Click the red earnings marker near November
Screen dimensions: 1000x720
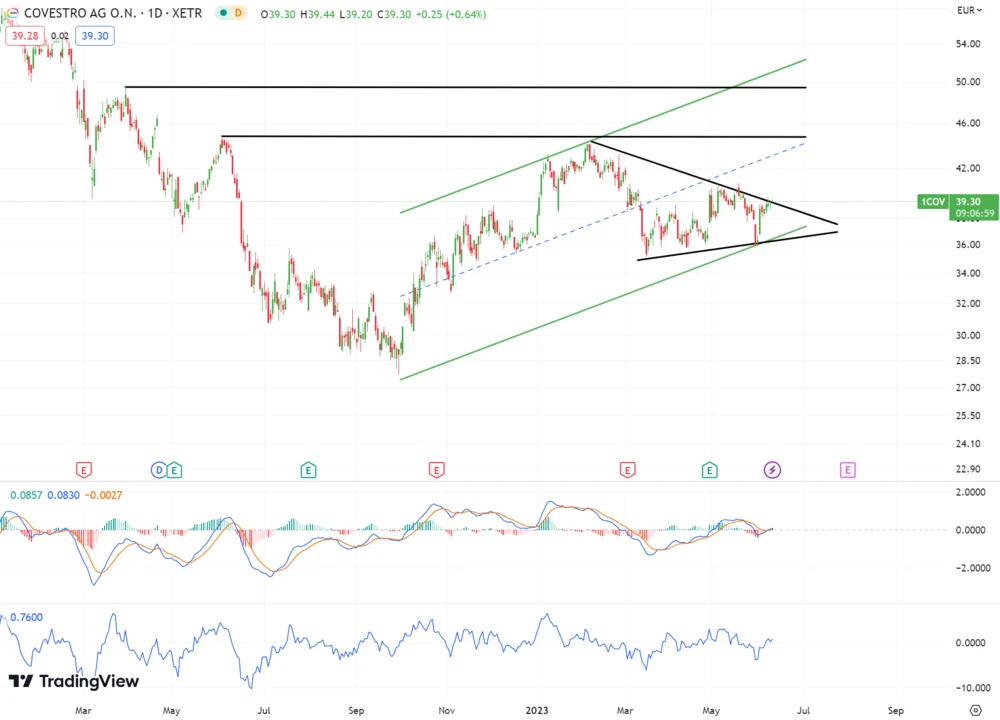pos(436,469)
